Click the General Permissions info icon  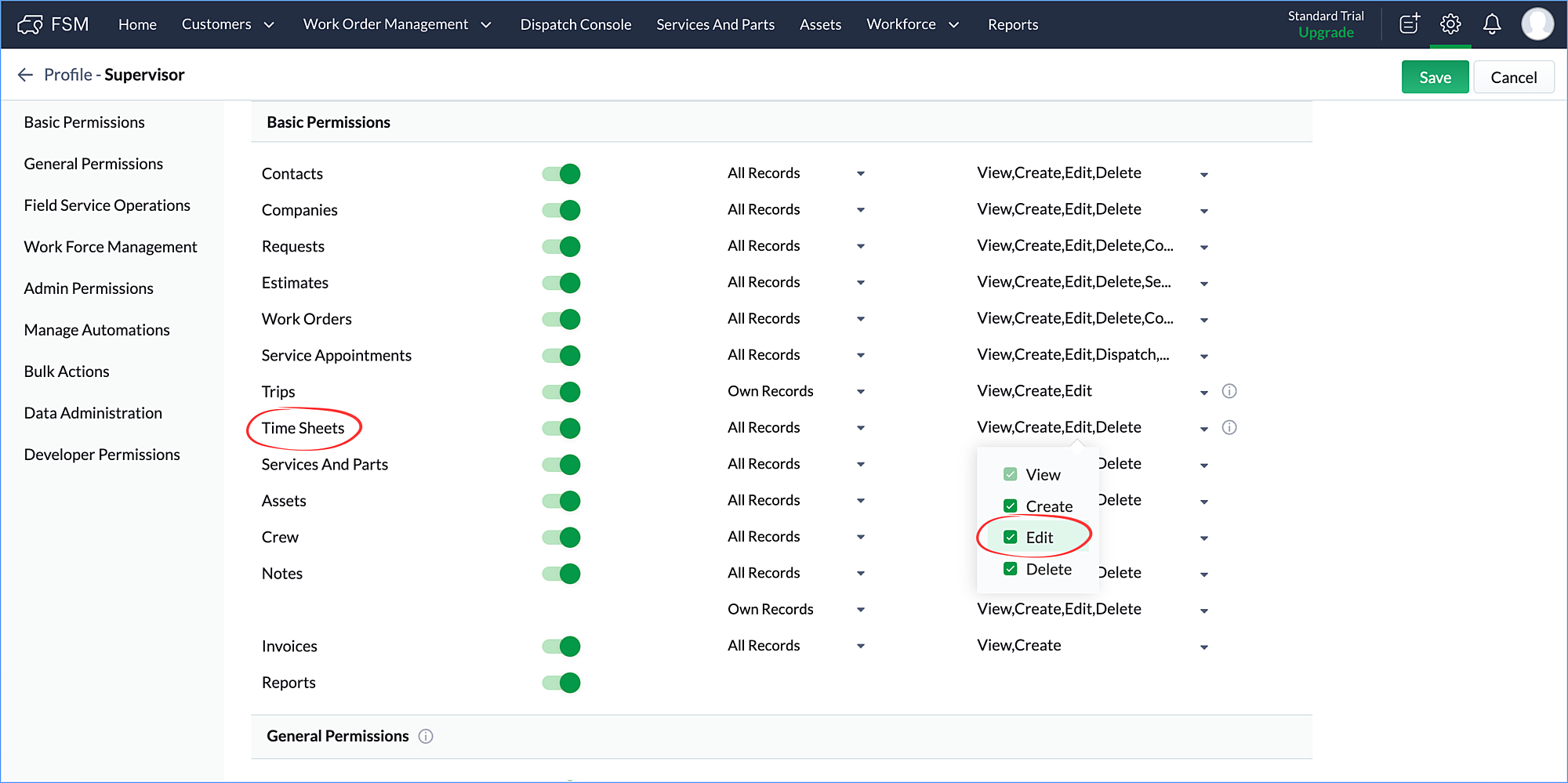[x=426, y=736]
